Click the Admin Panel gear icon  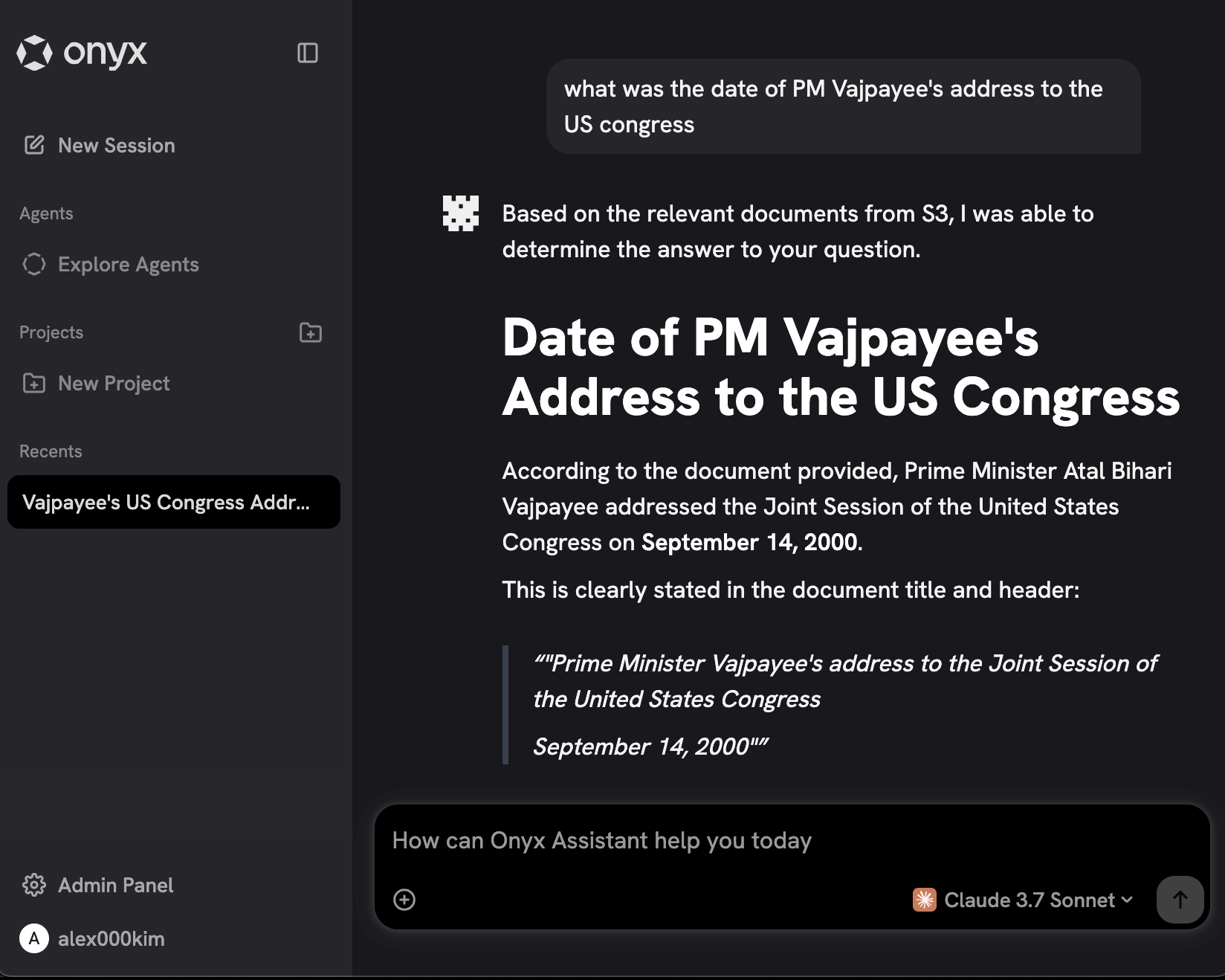pos(34,885)
